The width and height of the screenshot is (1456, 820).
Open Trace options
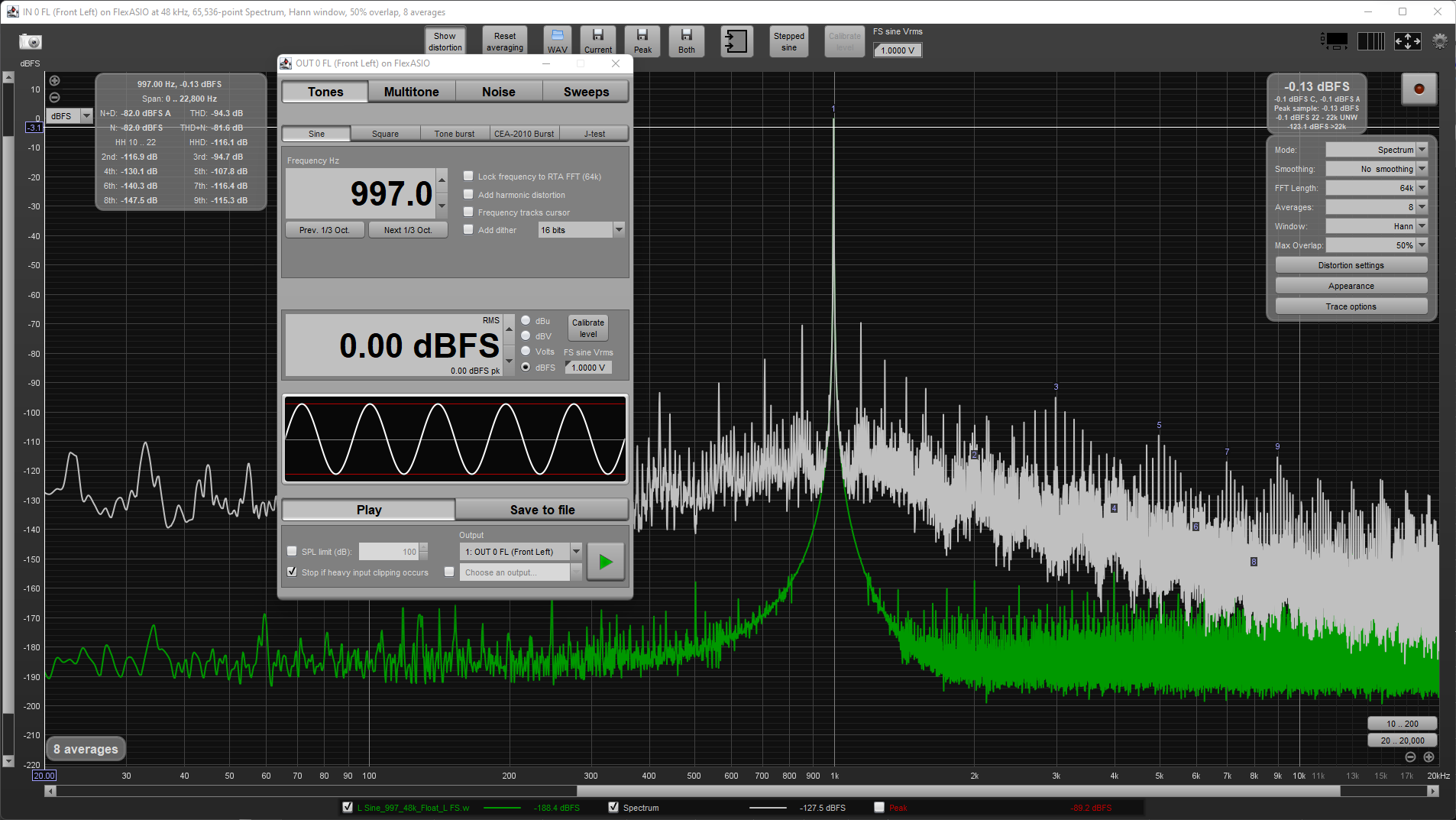pos(1351,306)
